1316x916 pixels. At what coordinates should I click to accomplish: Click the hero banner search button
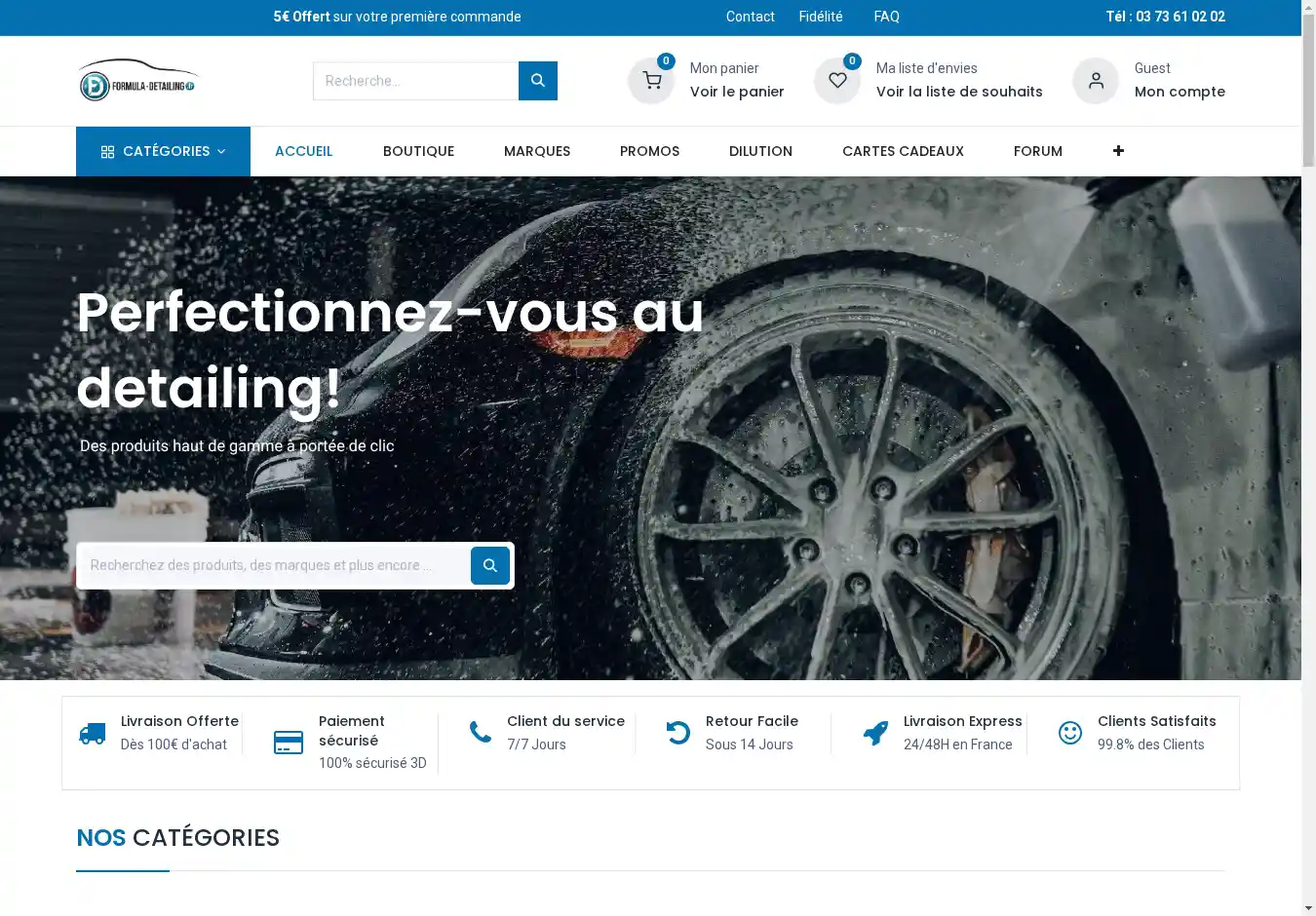tap(489, 565)
